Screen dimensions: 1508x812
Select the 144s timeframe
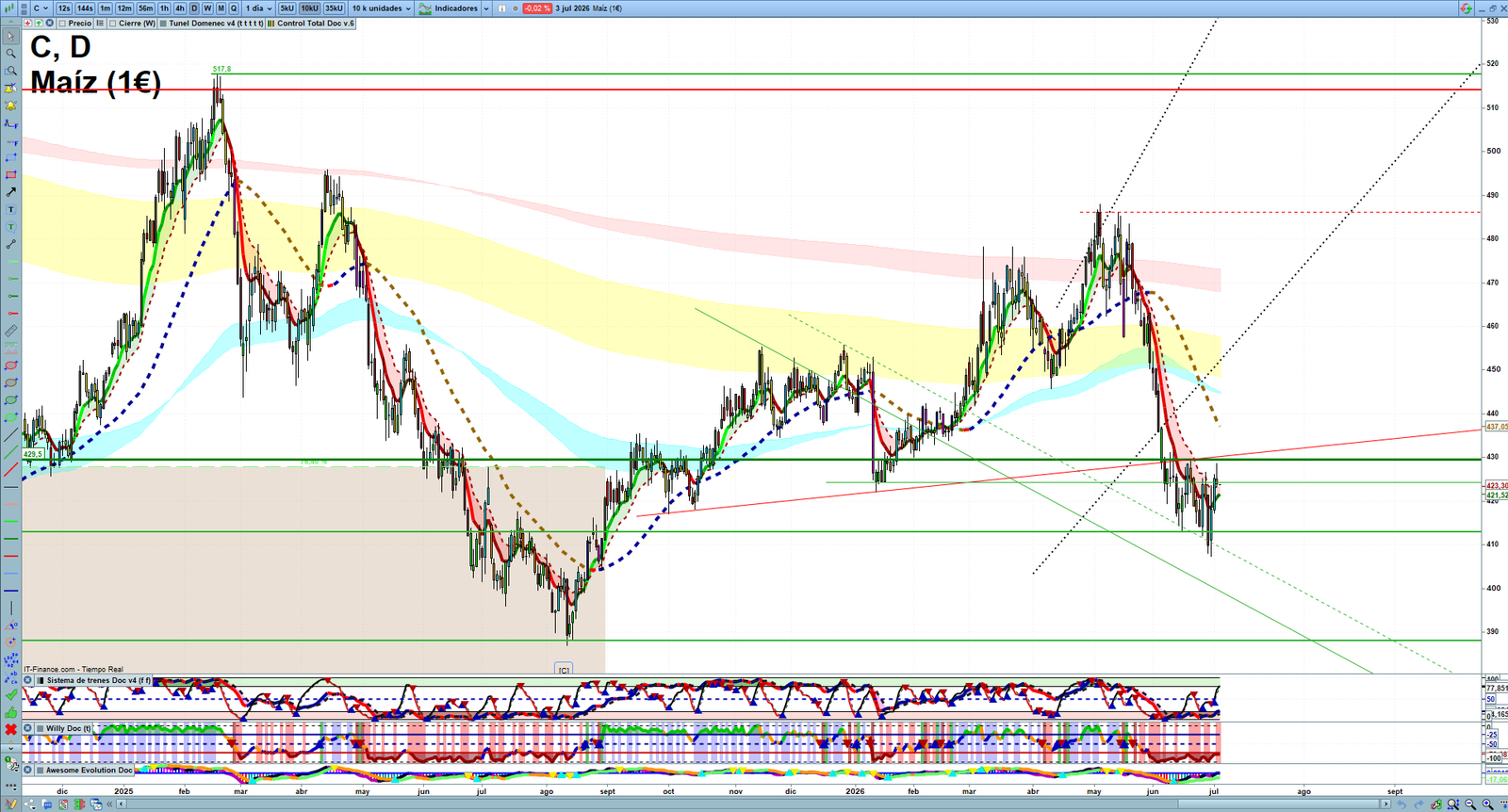[85, 8]
